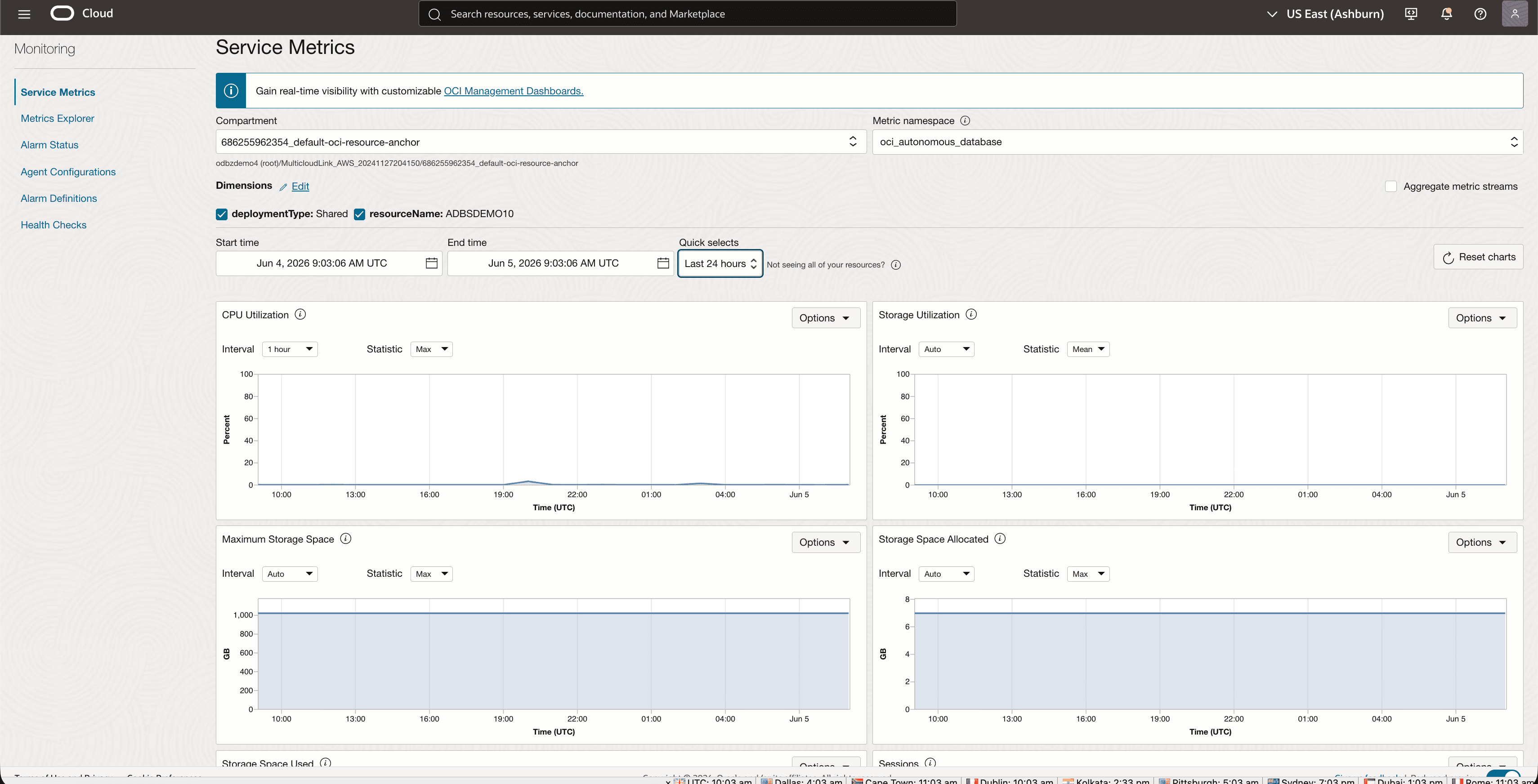This screenshot has height=784, width=1538.
Task: Open the Metric namespace dropdown
Action: (1198, 142)
